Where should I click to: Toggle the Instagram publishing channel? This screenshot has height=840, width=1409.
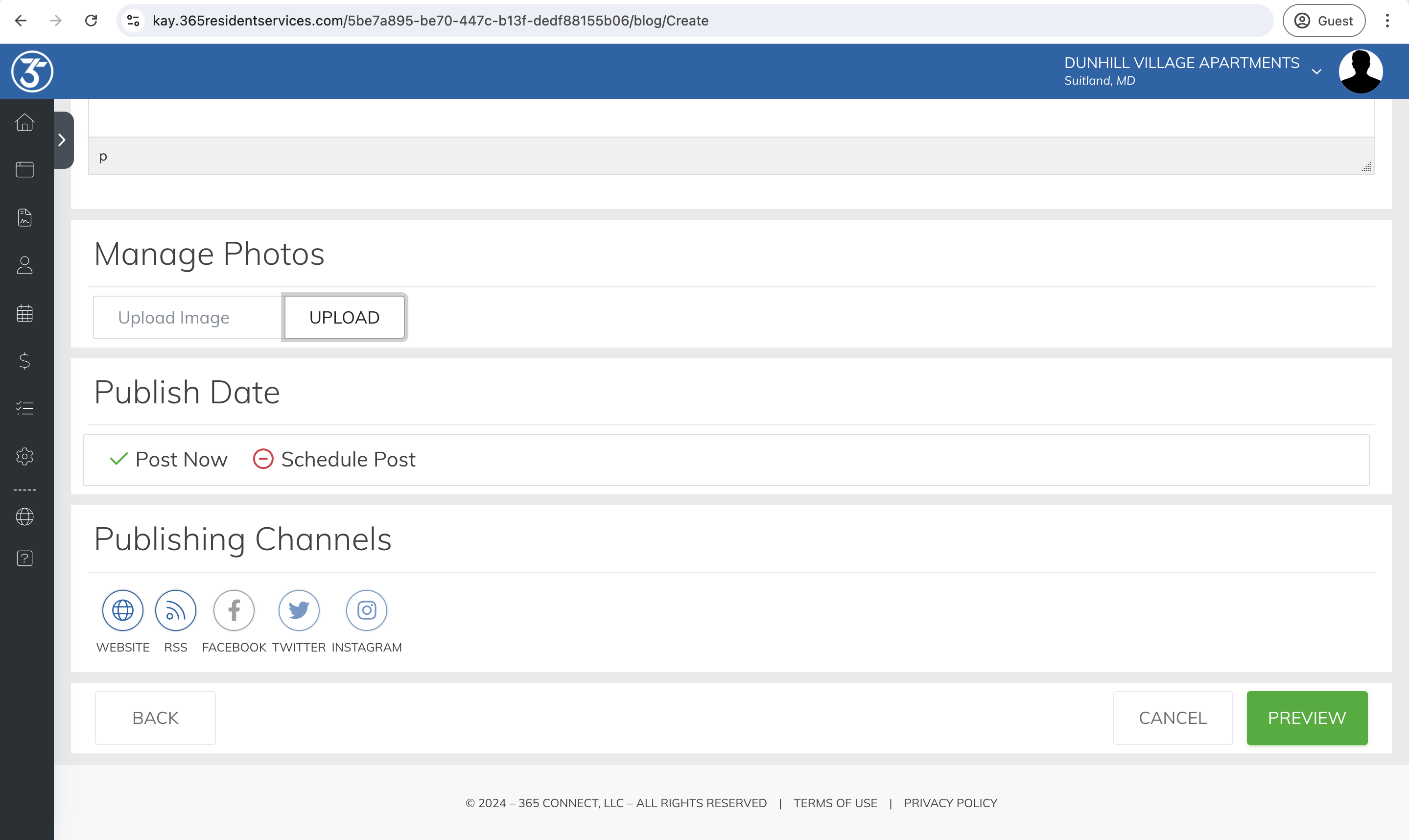366,610
